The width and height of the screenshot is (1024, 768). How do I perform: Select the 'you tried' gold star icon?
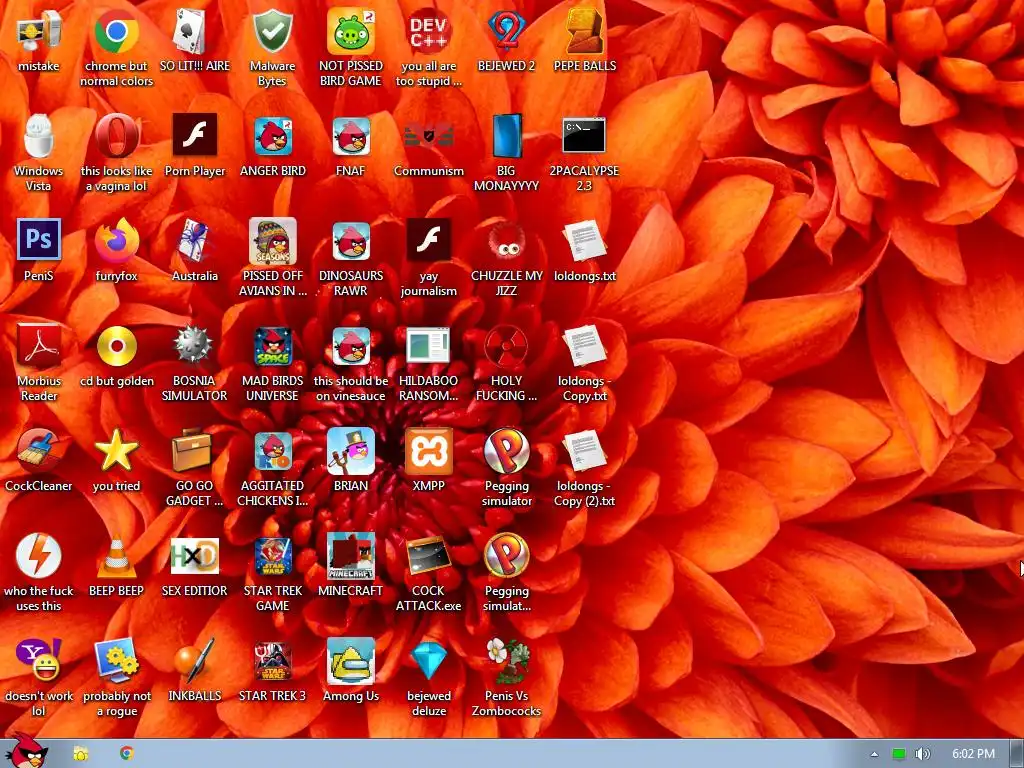tap(116, 451)
